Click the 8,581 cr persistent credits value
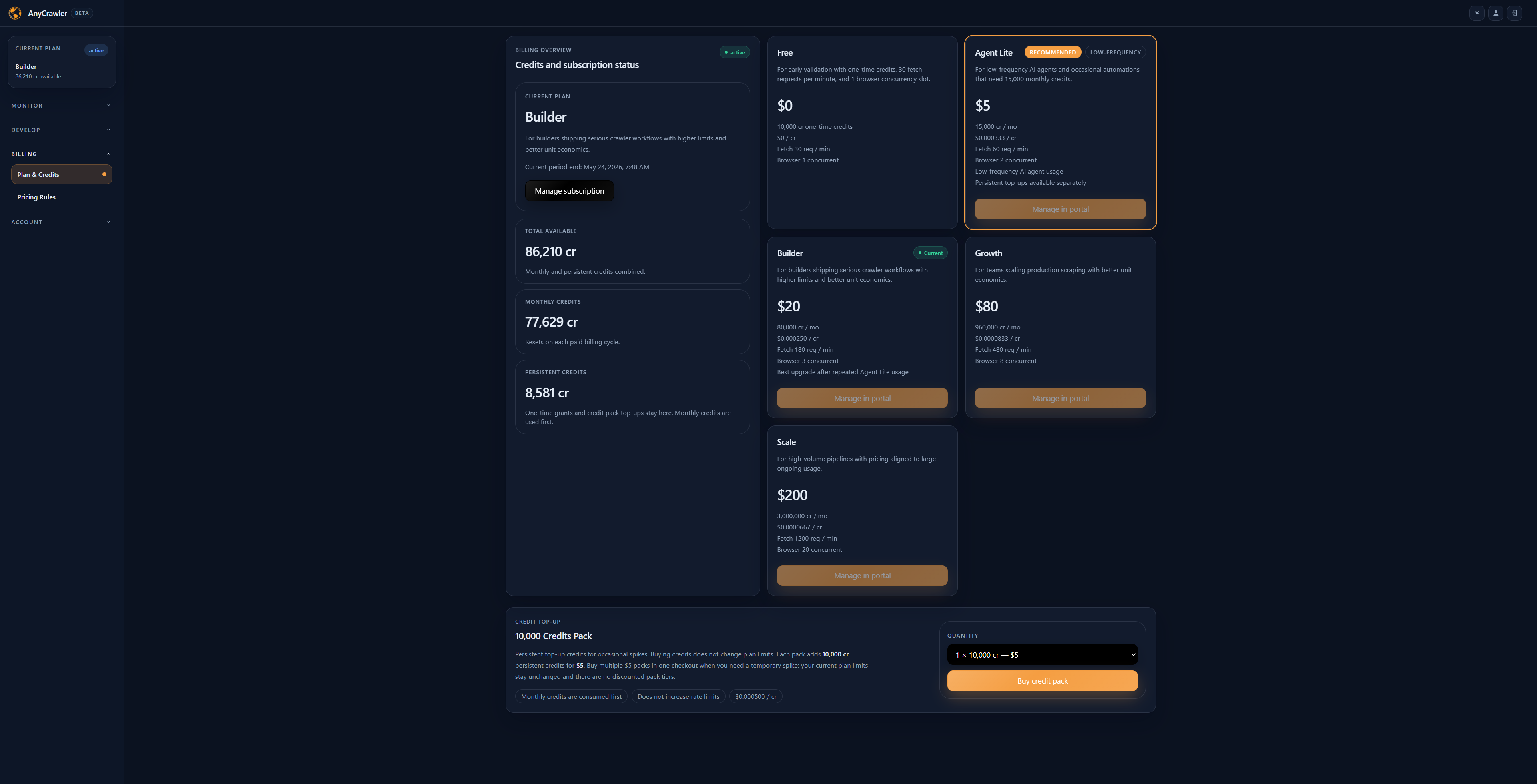This screenshot has width=1537, height=784. pos(546,393)
